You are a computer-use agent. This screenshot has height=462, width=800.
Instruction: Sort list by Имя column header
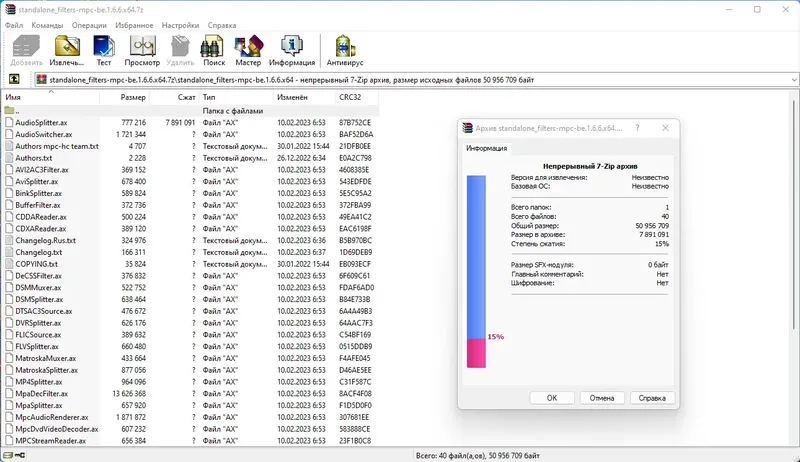51,97
